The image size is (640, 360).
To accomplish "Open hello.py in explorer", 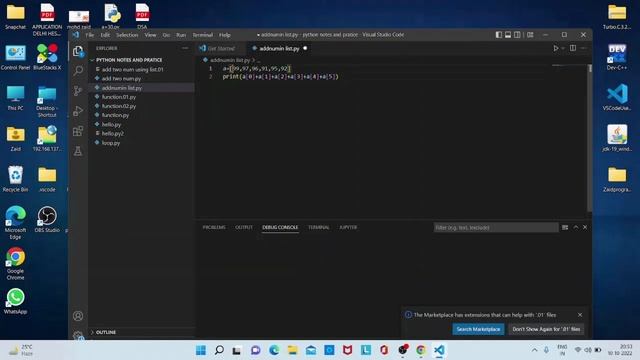I will click(x=111, y=124).
